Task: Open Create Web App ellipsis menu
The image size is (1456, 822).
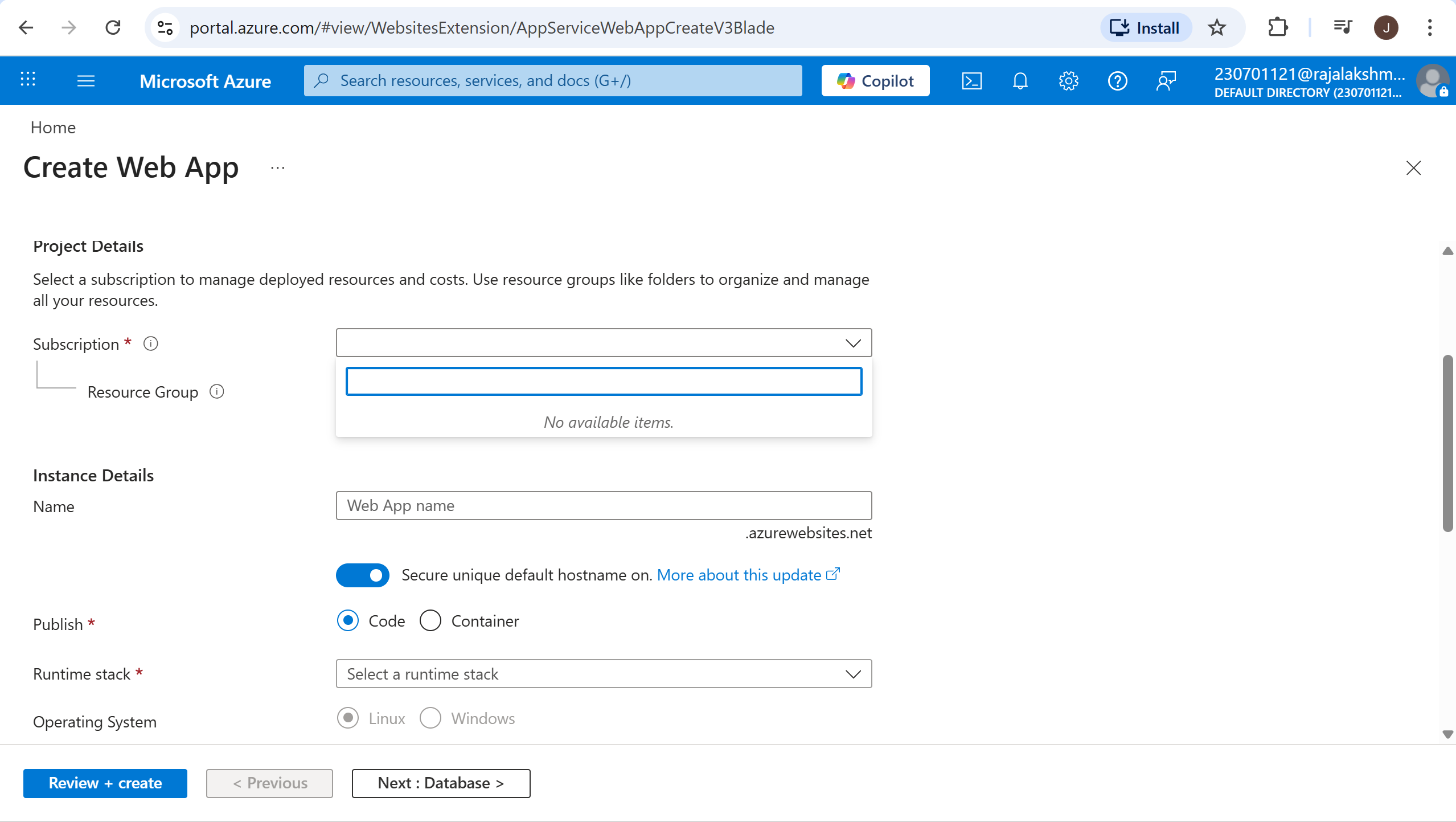Action: [277, 168]
